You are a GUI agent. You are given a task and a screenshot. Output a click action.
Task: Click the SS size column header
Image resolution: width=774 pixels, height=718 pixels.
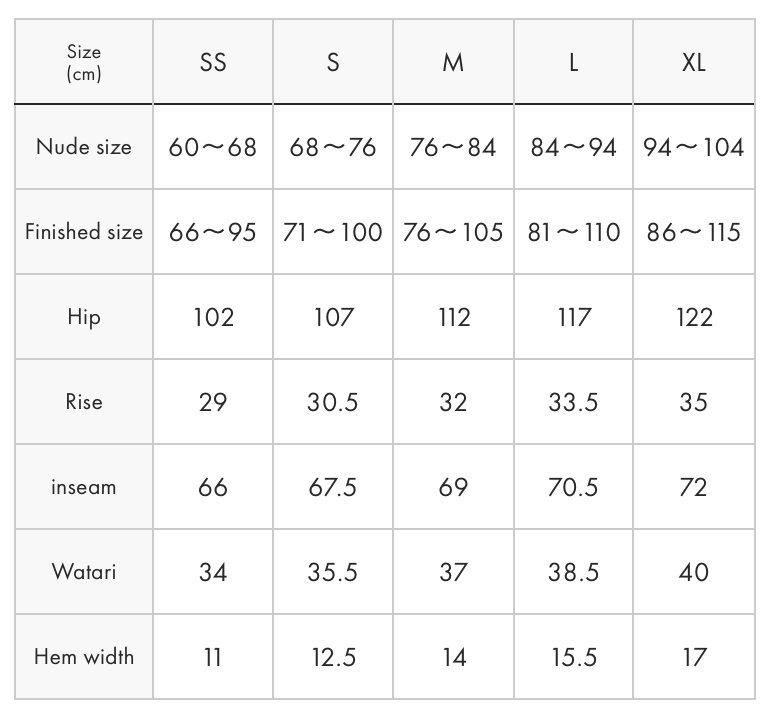(213, 62)
